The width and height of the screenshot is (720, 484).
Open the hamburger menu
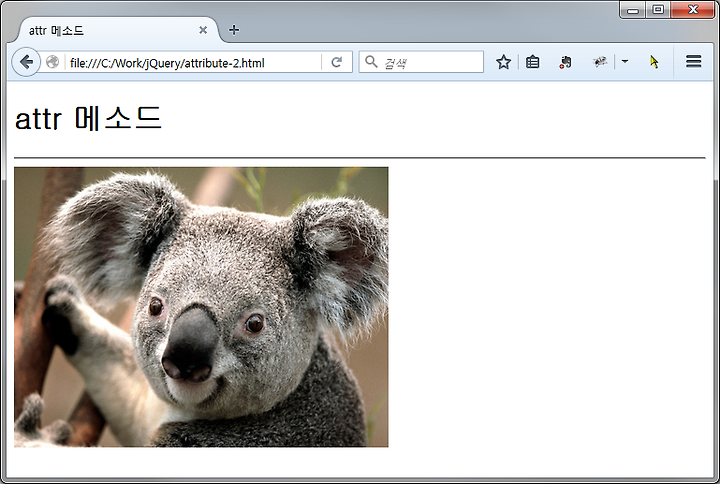(693, 62)
